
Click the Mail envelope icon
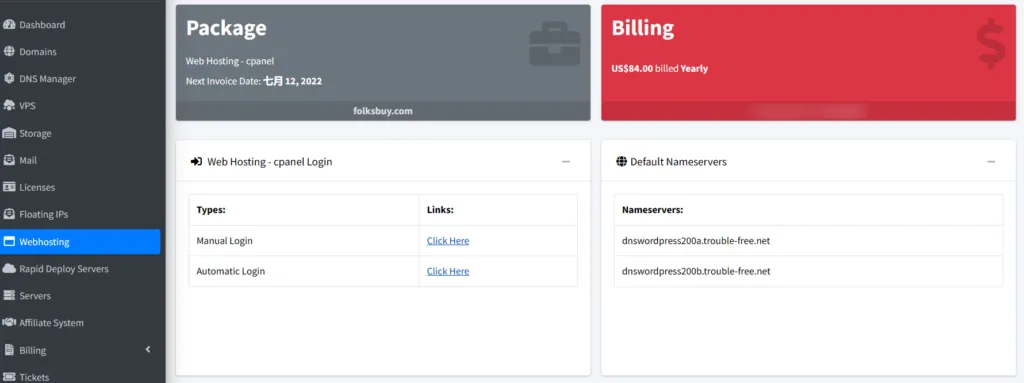(8, 160)
